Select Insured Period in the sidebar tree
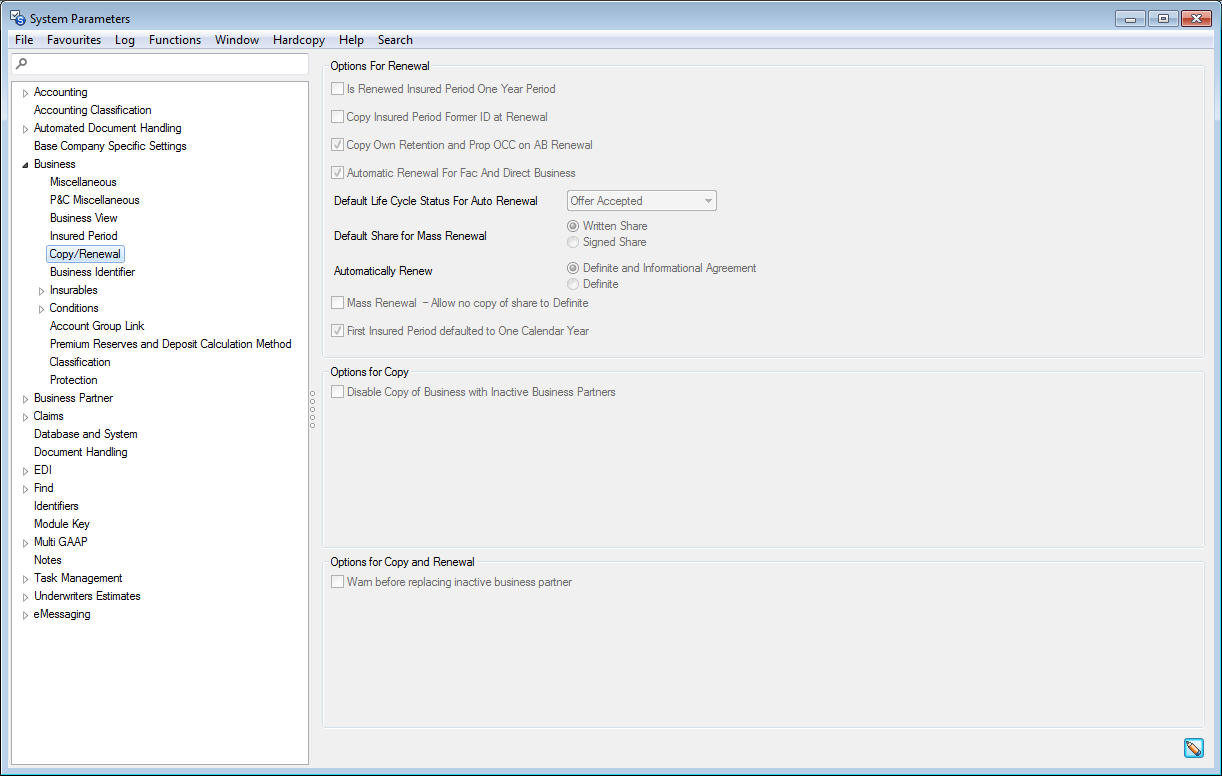Viewport: 1222px width, 776px height. coord(83,236)
